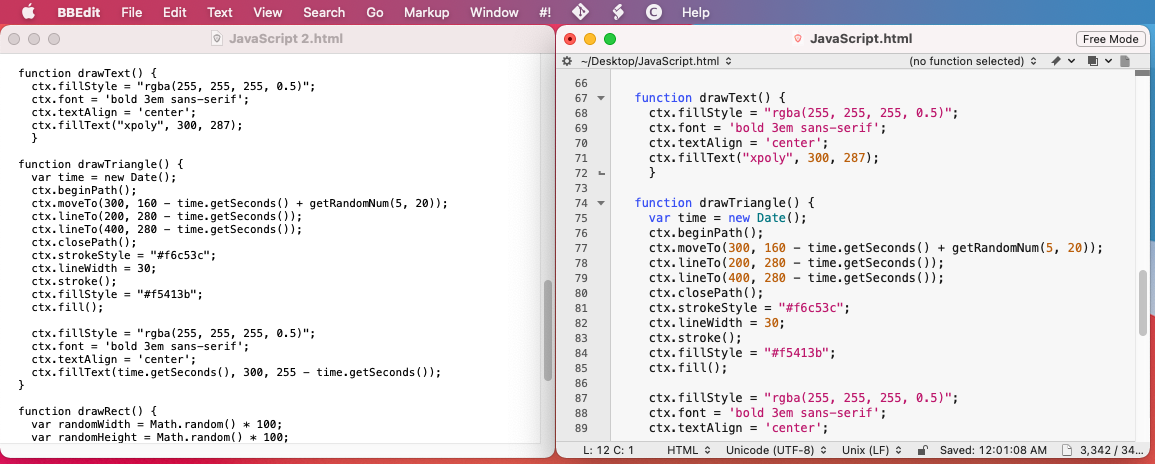
Task: Open the Help menu
Action: (x=696, y=12)
